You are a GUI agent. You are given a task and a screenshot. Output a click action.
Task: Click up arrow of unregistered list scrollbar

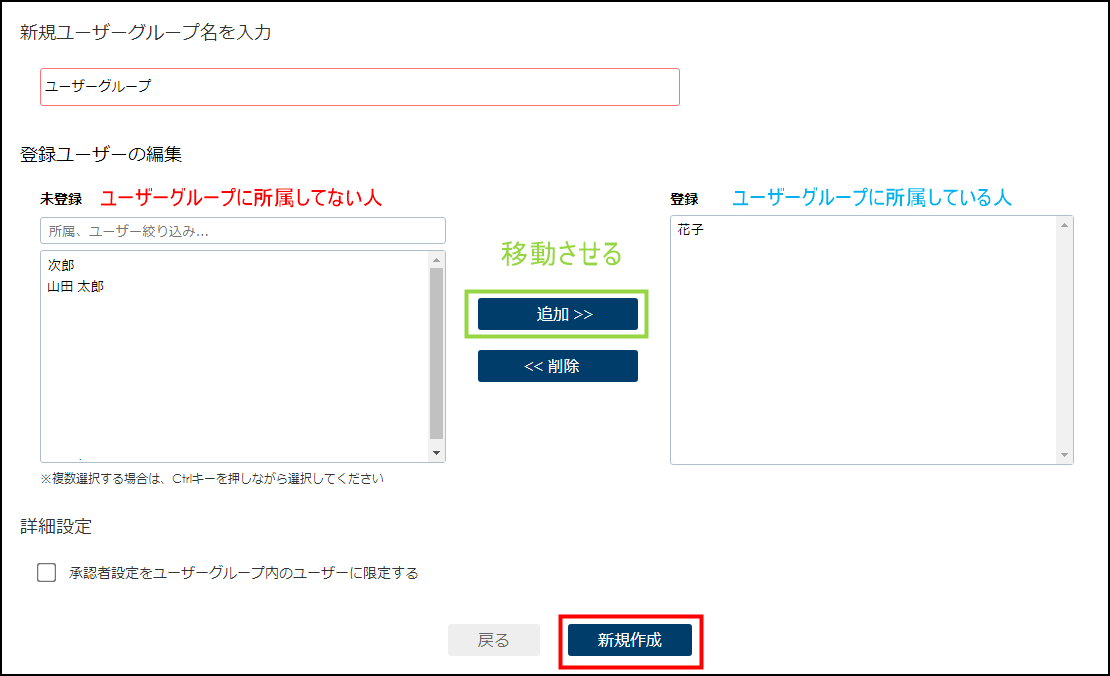click(436, 260)
